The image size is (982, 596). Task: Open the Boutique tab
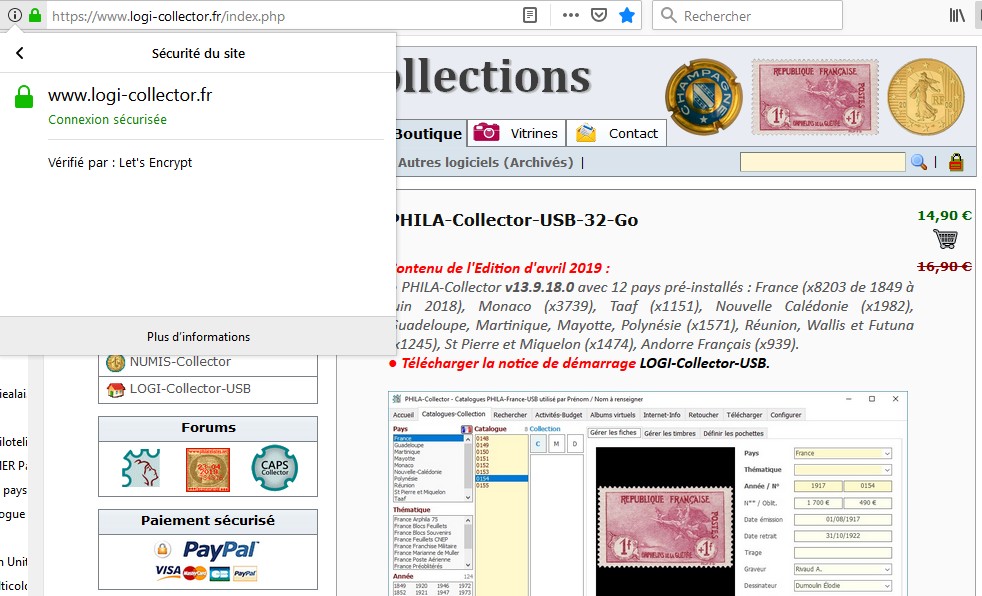432,133
